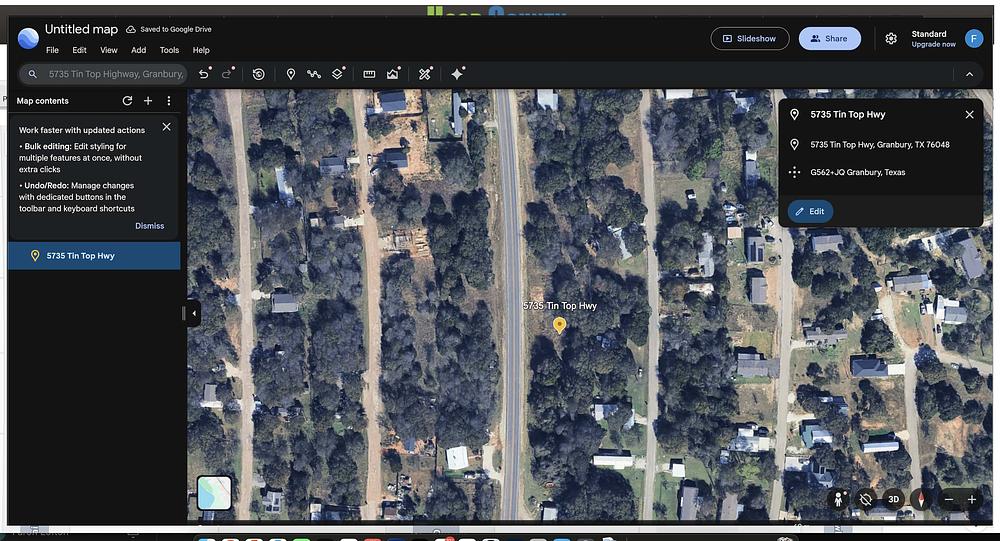1000x541 pixels.
Task: Open the historical imagery clock icon
Action: pyautogui.click(x=258, y=74)
